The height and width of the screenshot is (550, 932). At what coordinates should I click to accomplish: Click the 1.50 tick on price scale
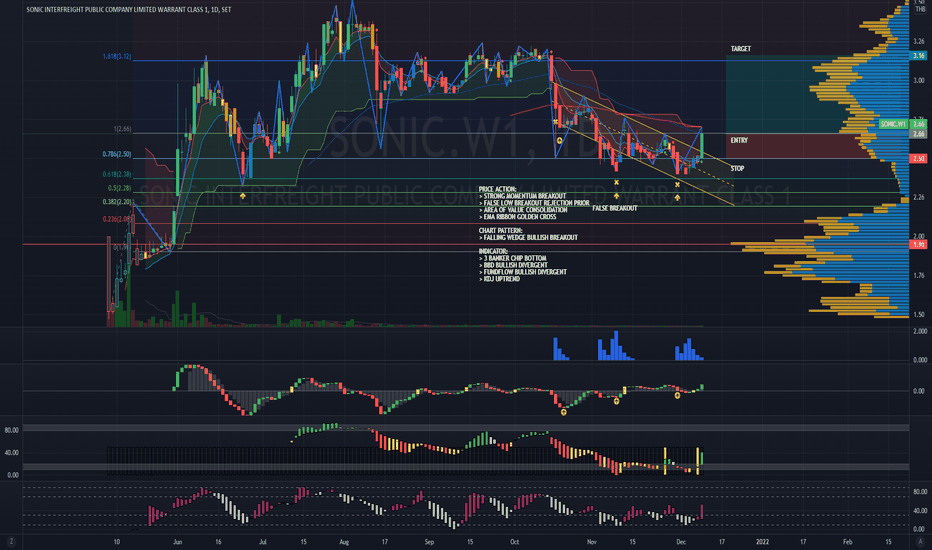coord(919,315)
